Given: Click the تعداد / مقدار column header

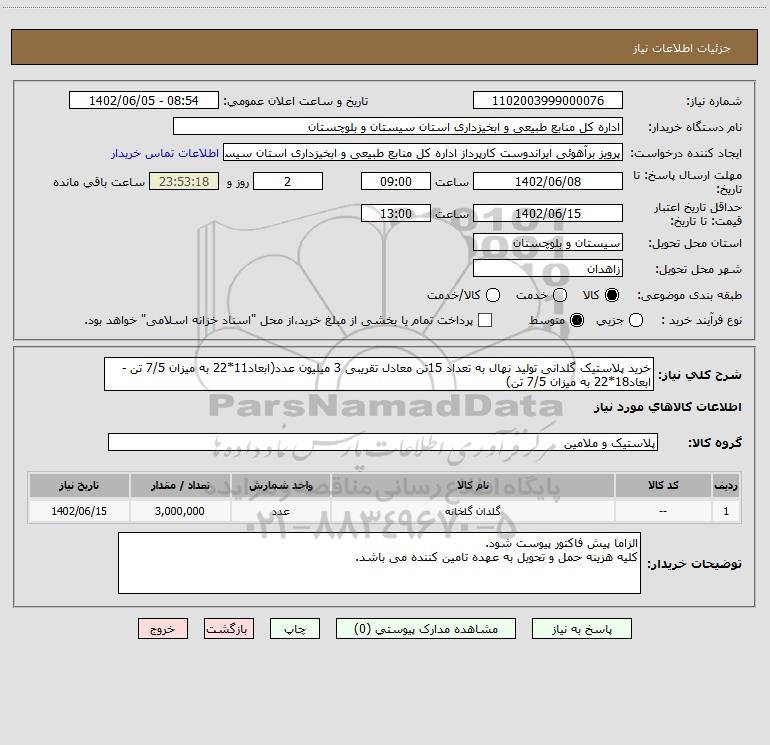Looking at the screenshot, I should point(180,485).
